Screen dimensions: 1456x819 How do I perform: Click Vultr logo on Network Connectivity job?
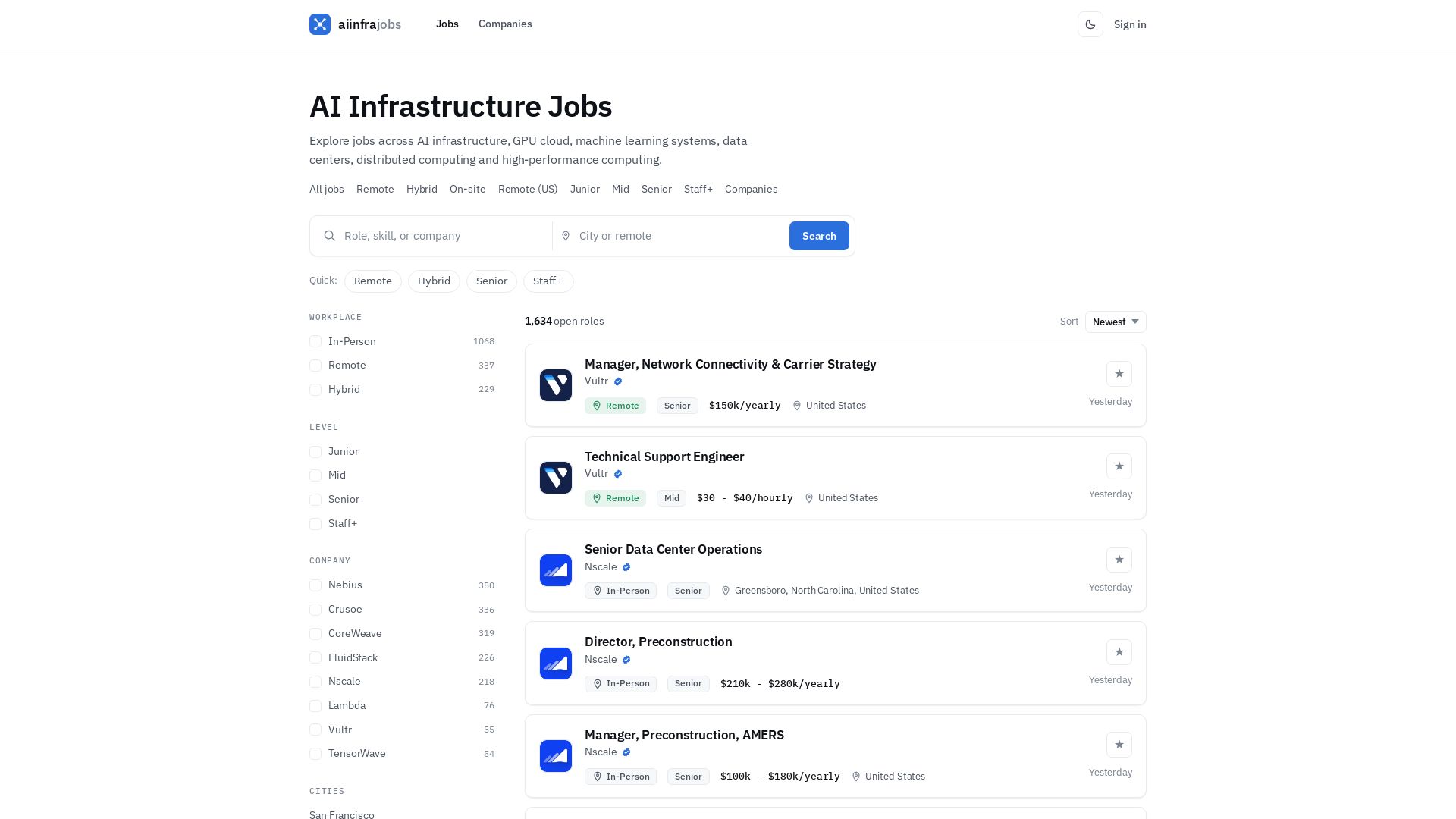tap(556, 385)
